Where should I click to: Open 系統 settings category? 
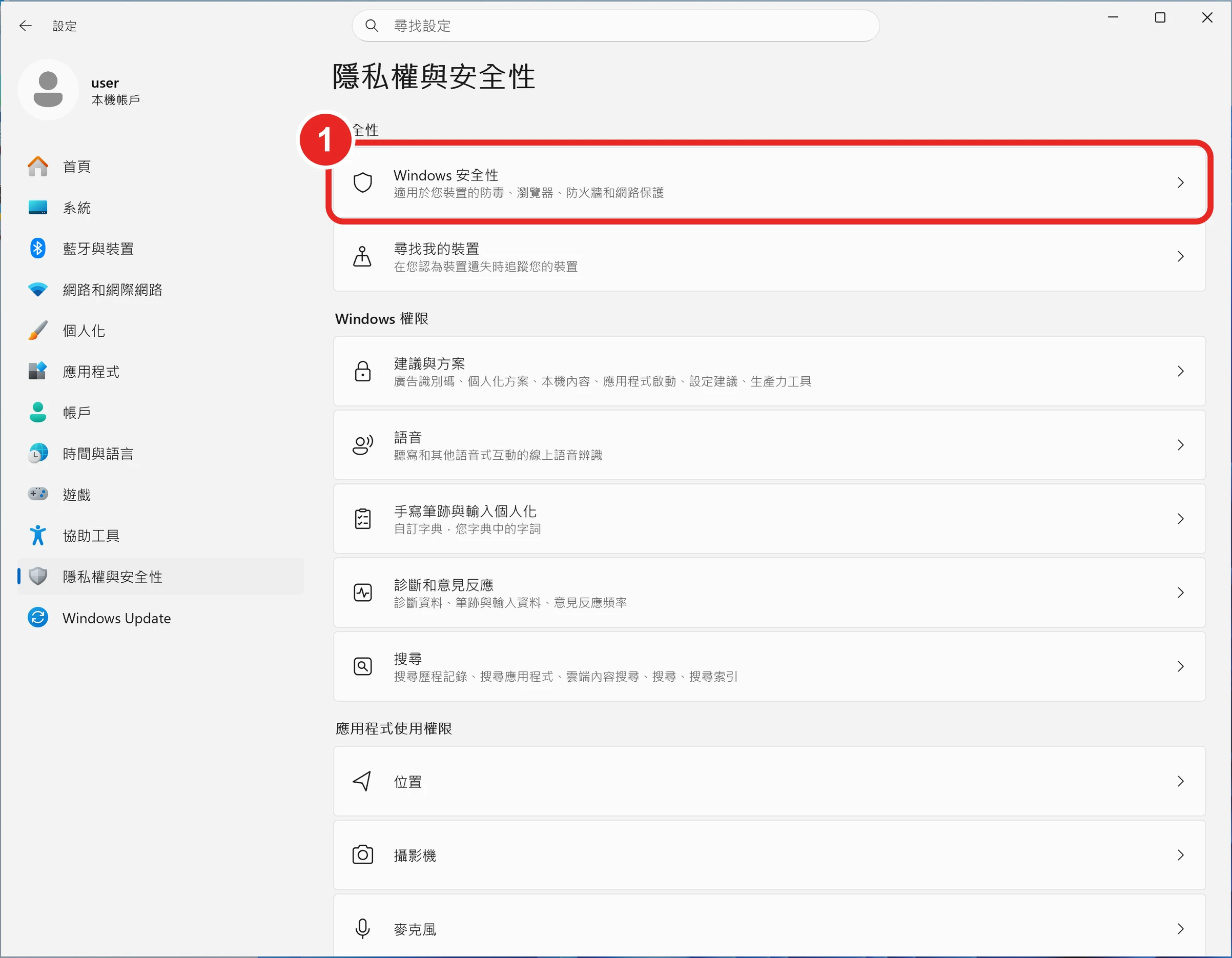click(x=161, y=208)
